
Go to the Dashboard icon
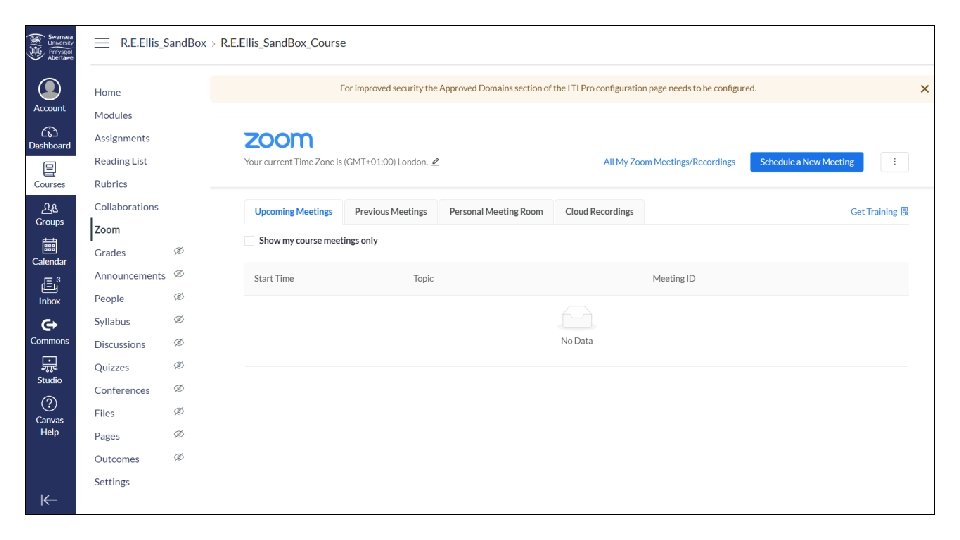coord(50,132)
